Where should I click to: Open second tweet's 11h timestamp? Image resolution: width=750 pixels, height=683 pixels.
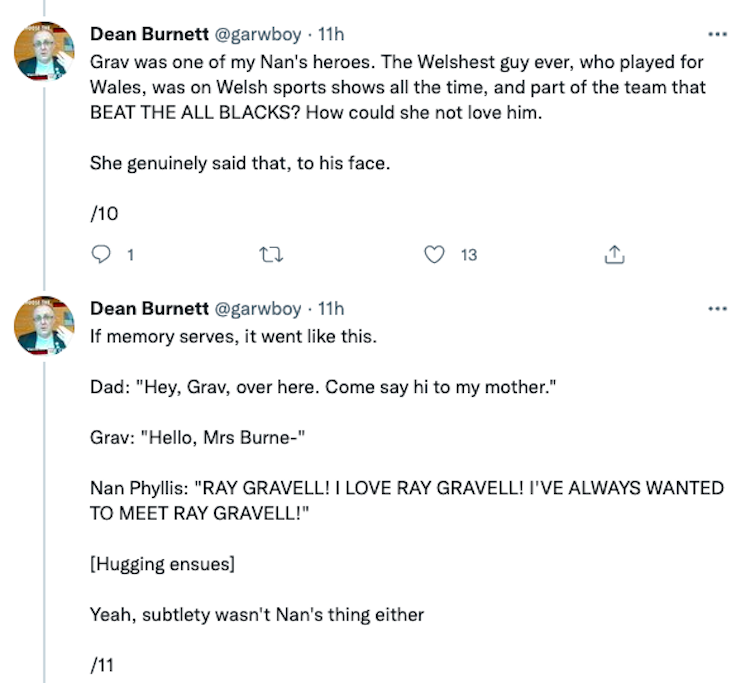tap(330, 309)
